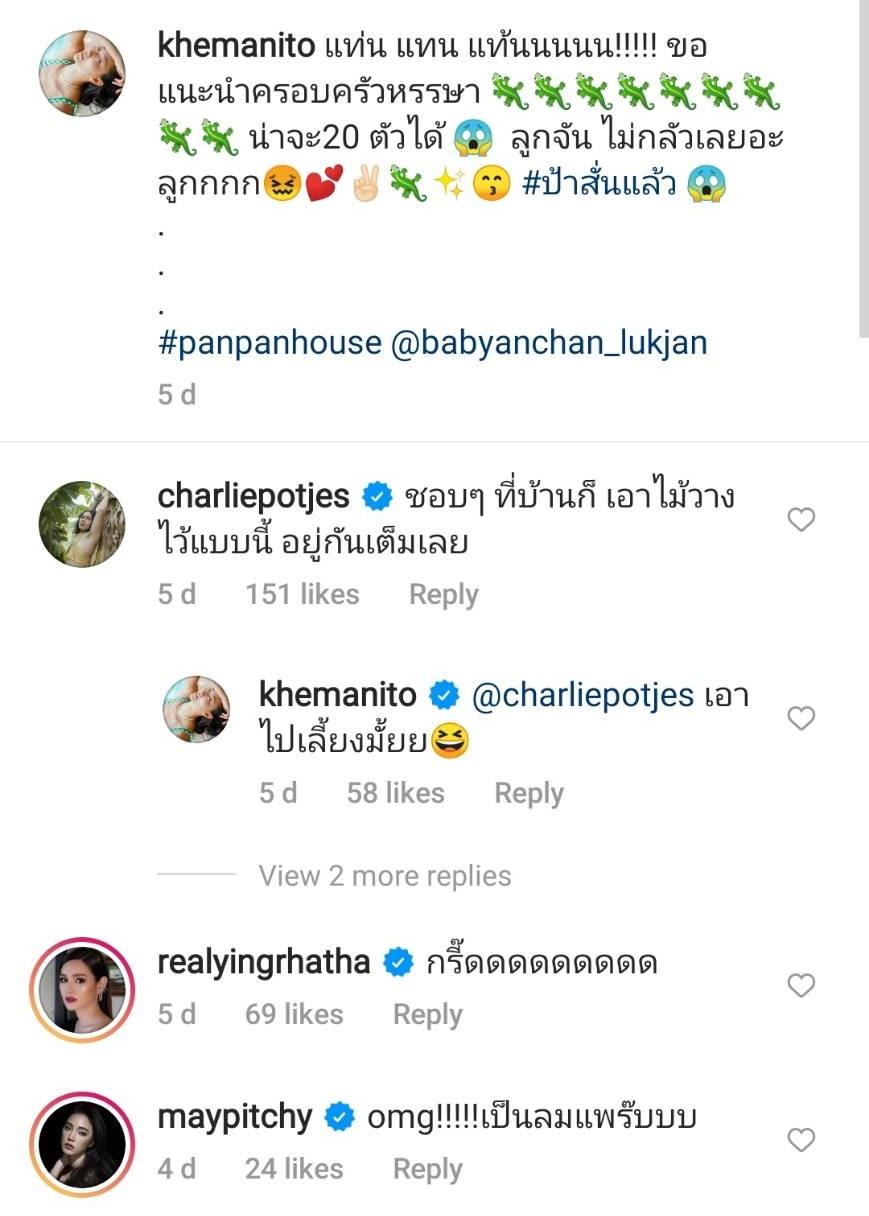Image resolution: width=869 pixels, height=1216 pixels.
Task: Tap heart on realyingrhatha's comment
Action: [802, 986]
